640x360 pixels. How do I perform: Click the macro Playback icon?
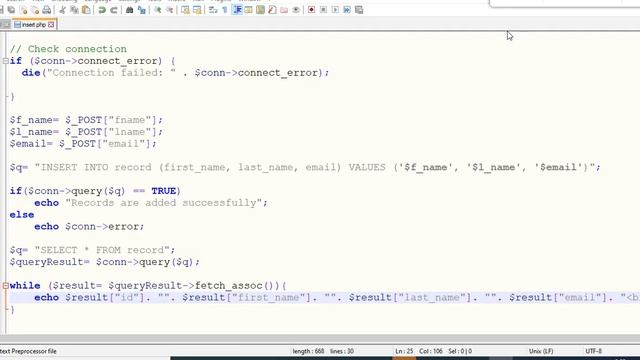(x=335, y=10)
